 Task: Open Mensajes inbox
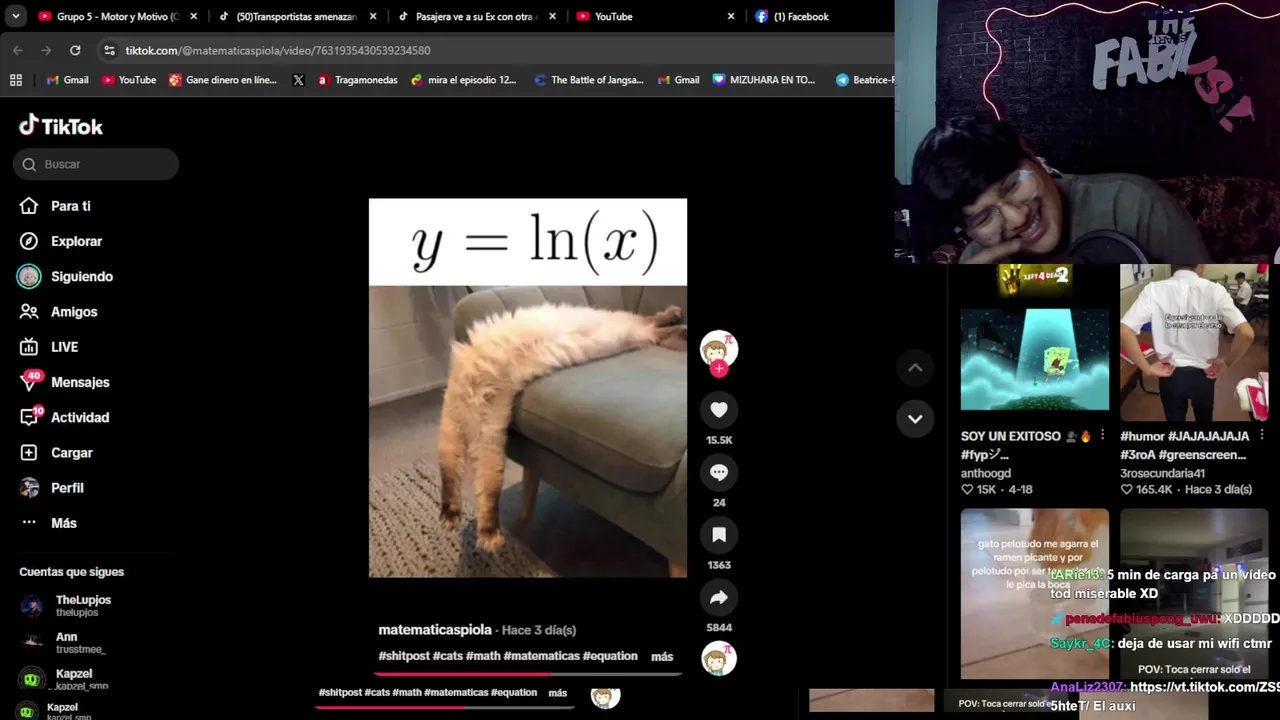pyautogui.click(x=65, y=382)
